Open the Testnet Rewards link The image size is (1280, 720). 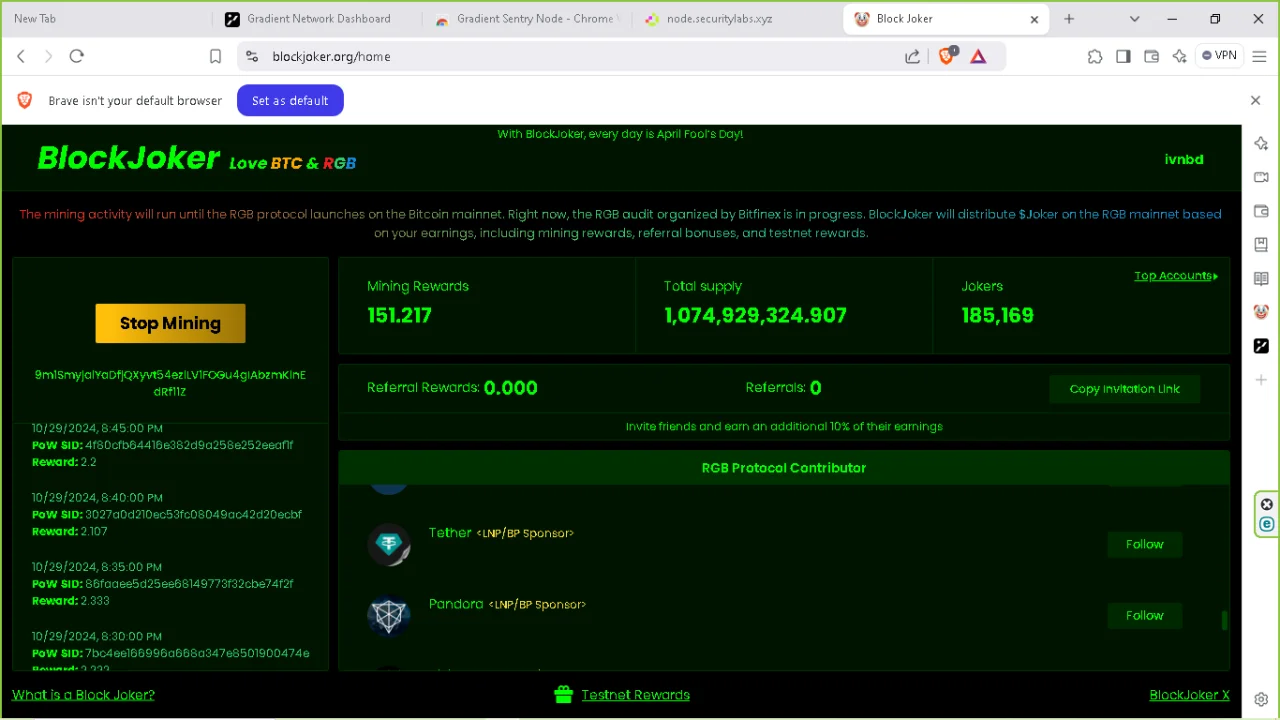tap(635, 695)
